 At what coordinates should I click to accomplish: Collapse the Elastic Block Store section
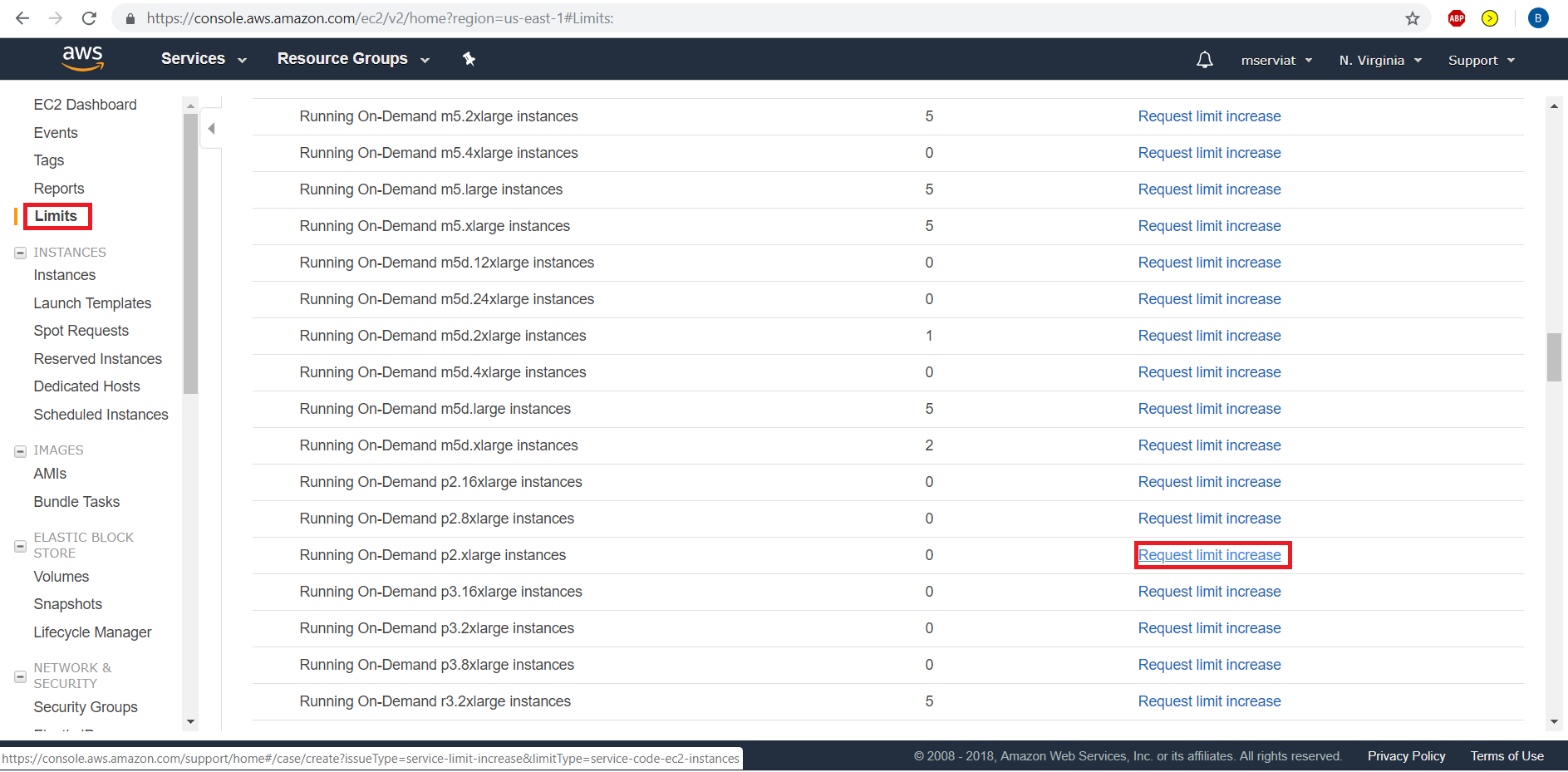tap(21, 546)
